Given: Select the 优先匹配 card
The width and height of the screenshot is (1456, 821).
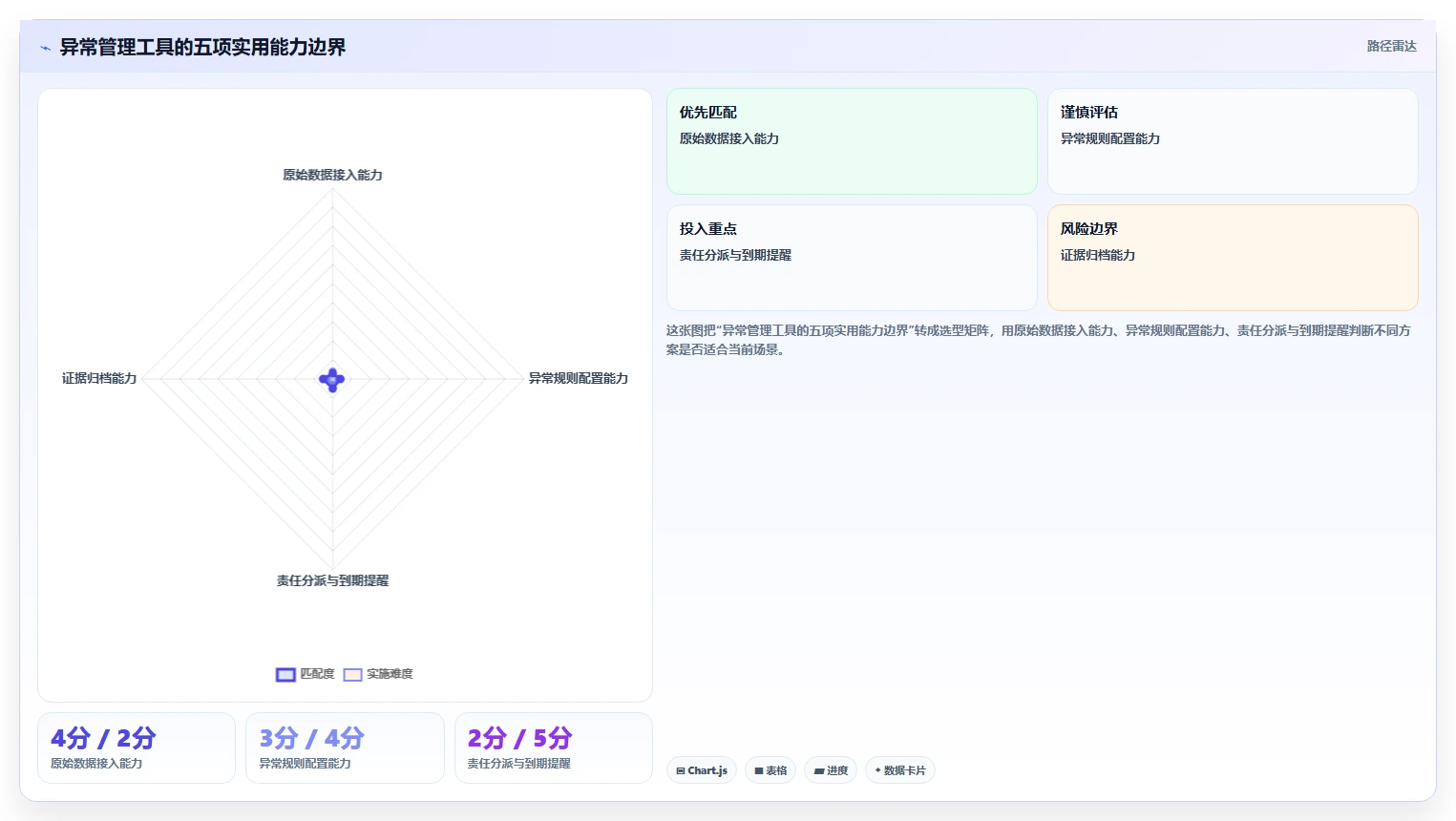Looking at the screenshot, I should 852,141.
